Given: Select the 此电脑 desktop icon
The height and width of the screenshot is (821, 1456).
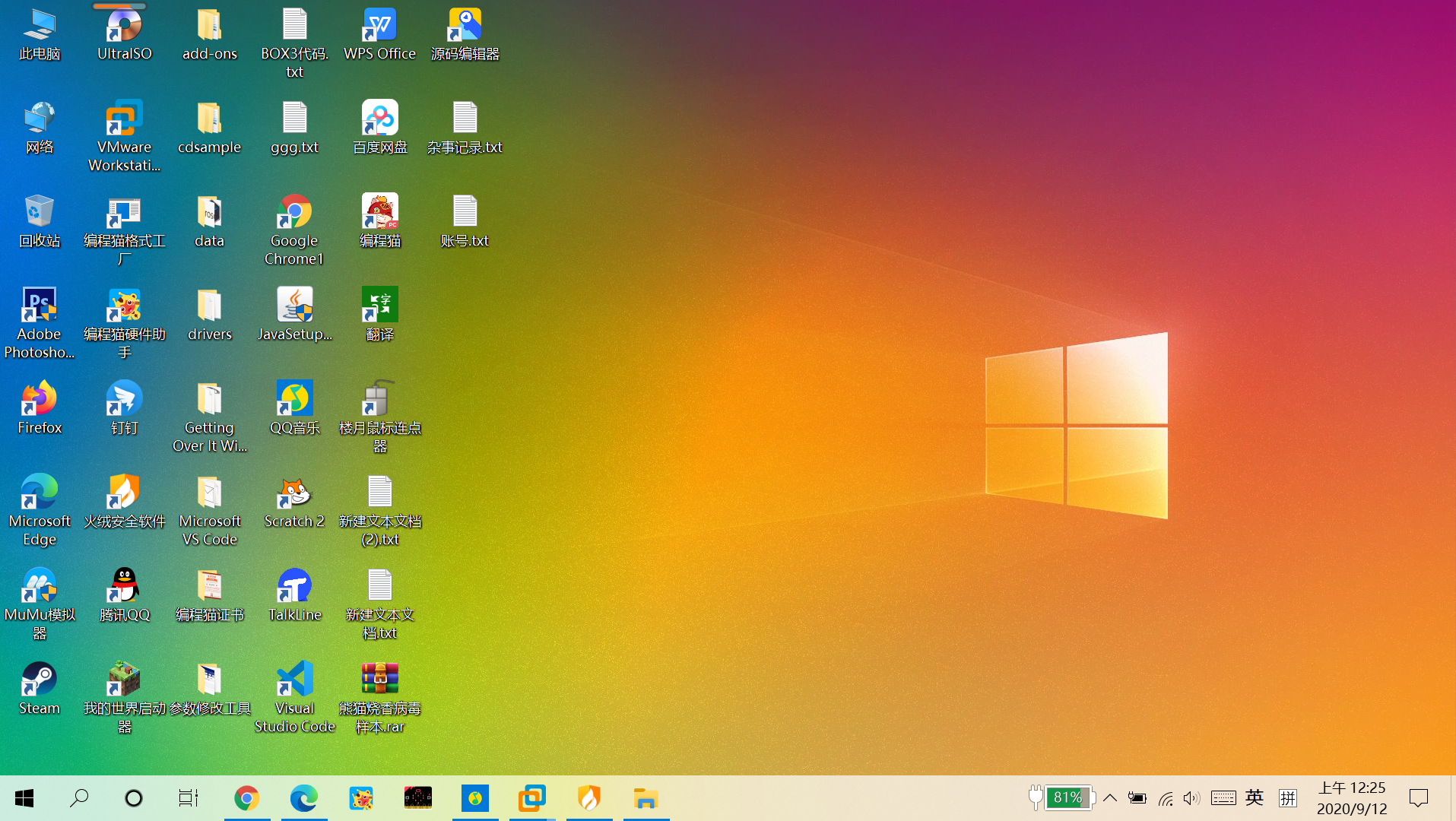Looking at the screenshot, I should (40, 34).
